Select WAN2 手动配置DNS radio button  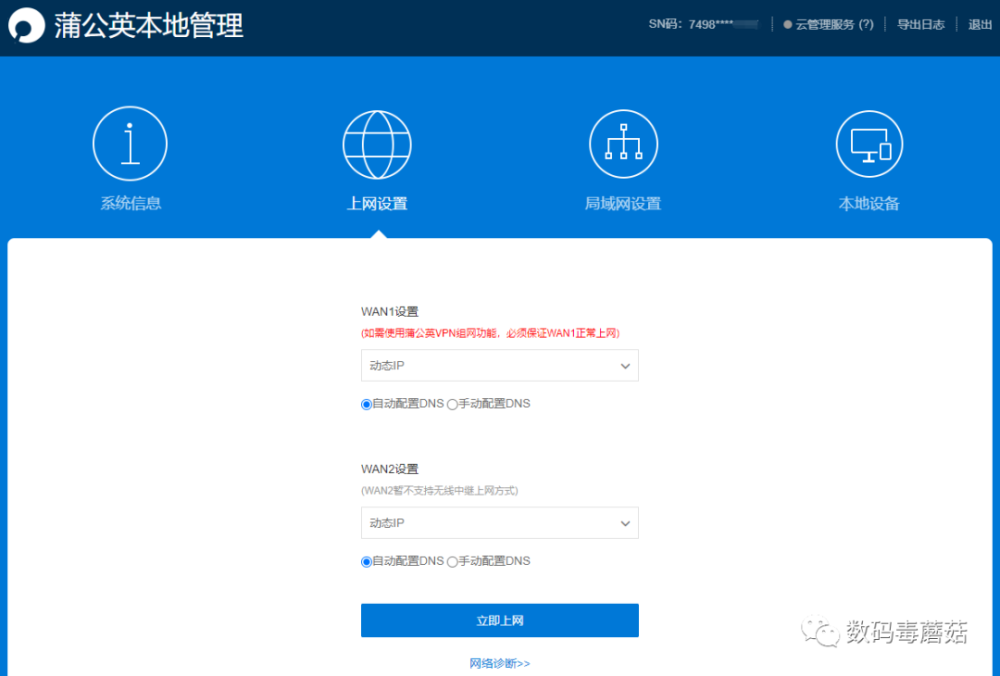click(x=452, y=562)
